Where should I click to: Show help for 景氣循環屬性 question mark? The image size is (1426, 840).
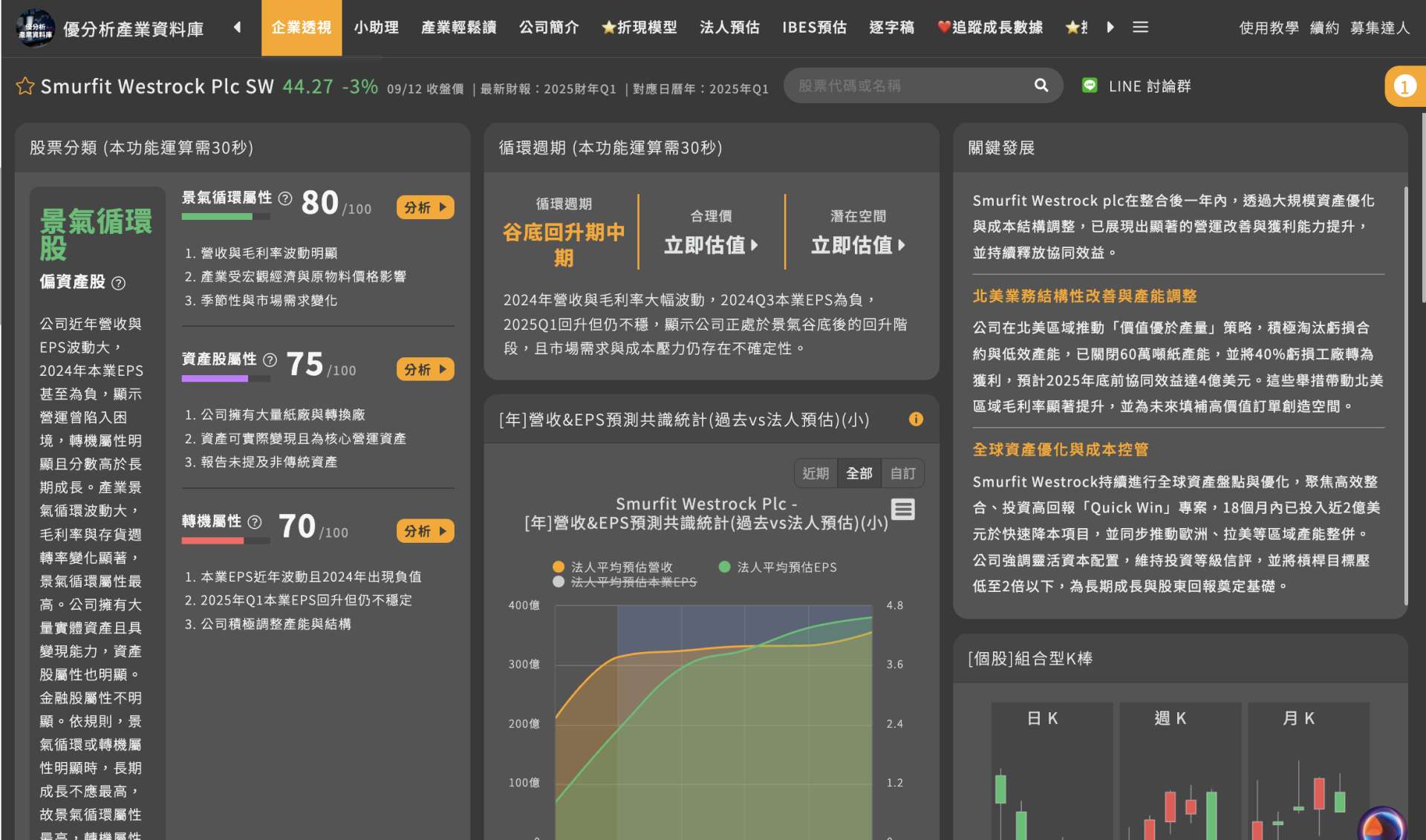pos(285,198)
